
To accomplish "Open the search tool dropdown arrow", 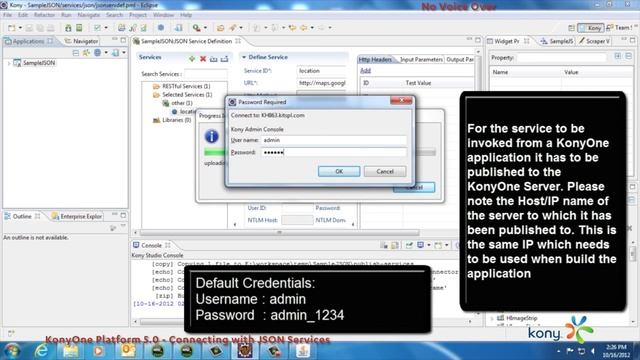I will [x=205, y=28].
